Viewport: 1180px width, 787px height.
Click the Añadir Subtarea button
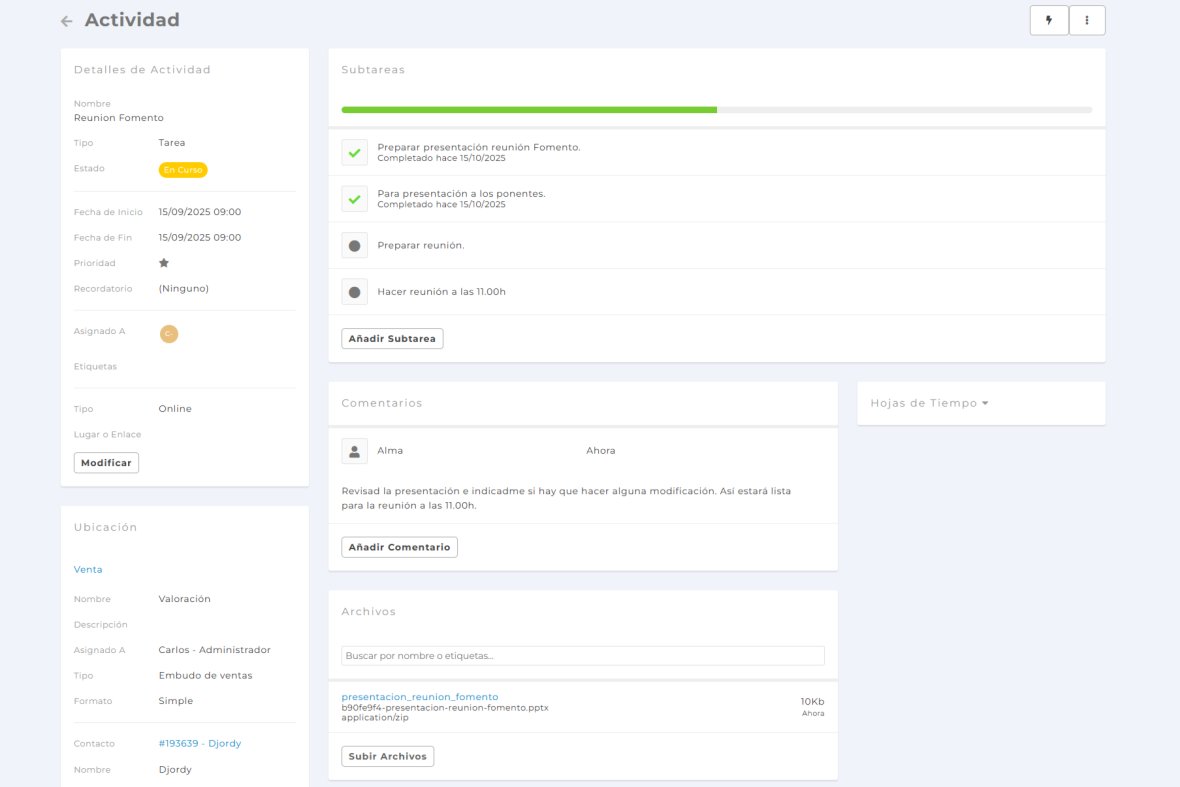coord(392,339)
